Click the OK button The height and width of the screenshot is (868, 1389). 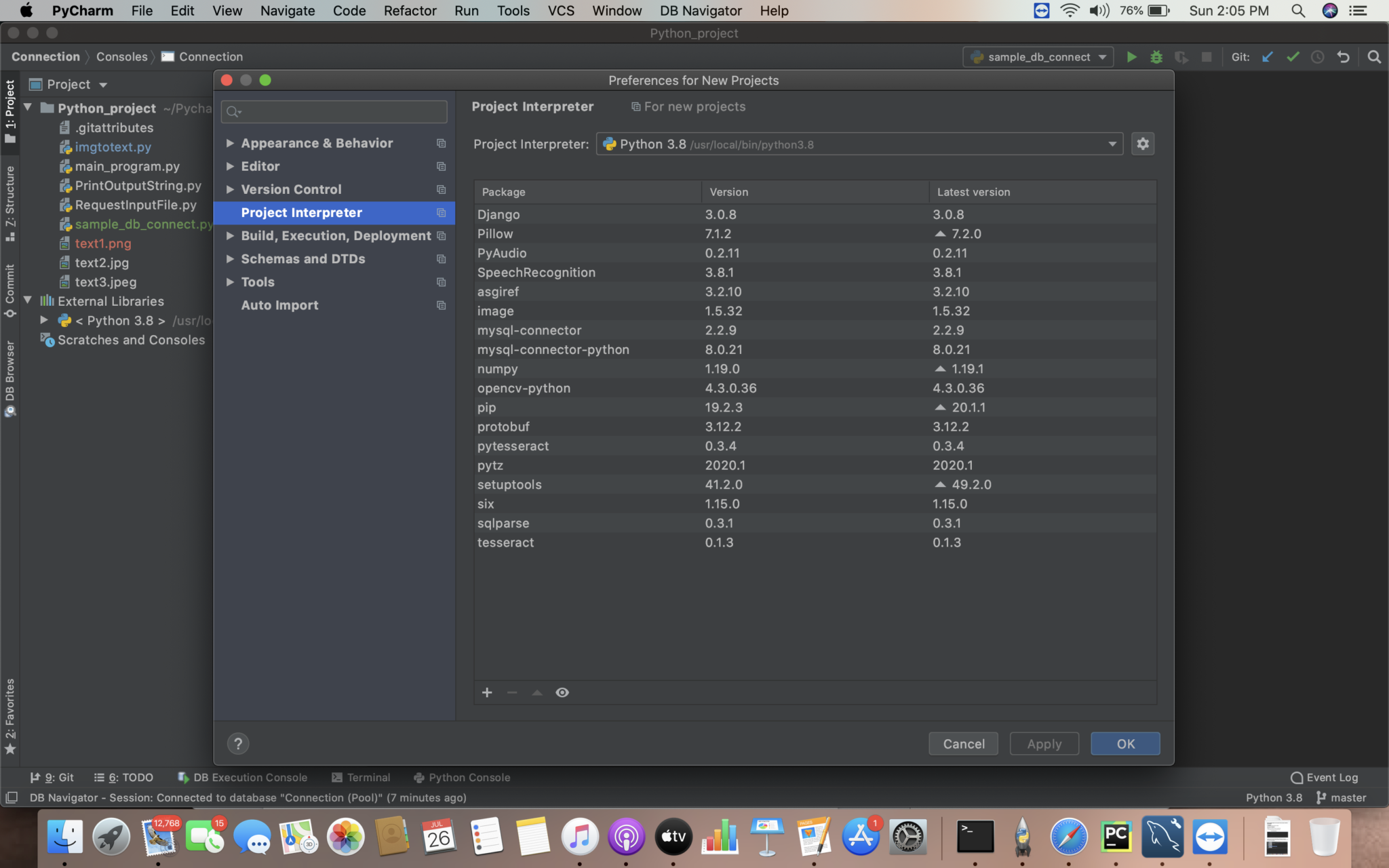coord(1125,744)
